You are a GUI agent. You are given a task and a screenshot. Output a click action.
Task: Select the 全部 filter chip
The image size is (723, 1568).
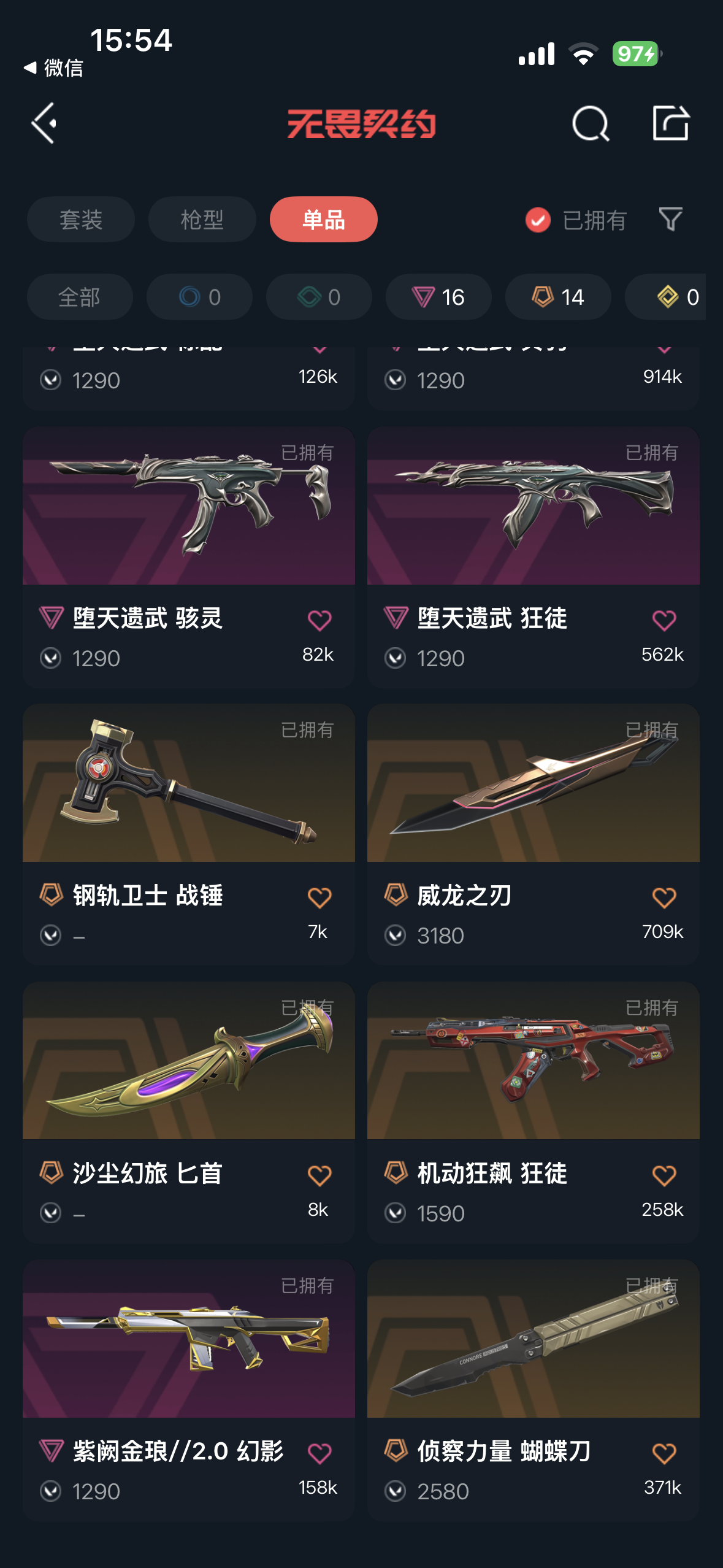(80, 297)
